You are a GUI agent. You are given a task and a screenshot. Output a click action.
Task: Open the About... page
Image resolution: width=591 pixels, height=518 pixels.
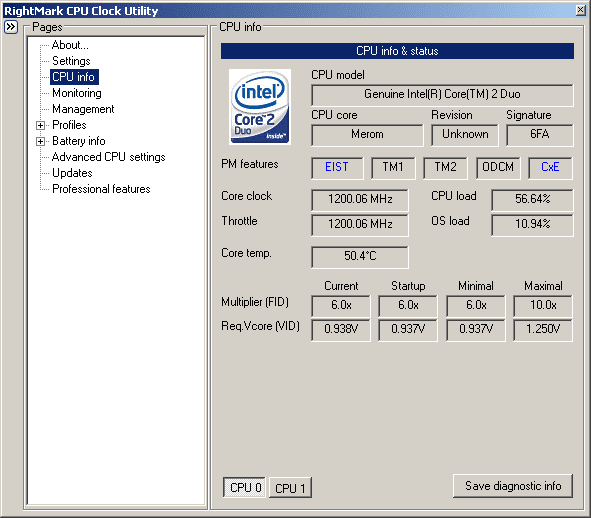click(70, 45)
